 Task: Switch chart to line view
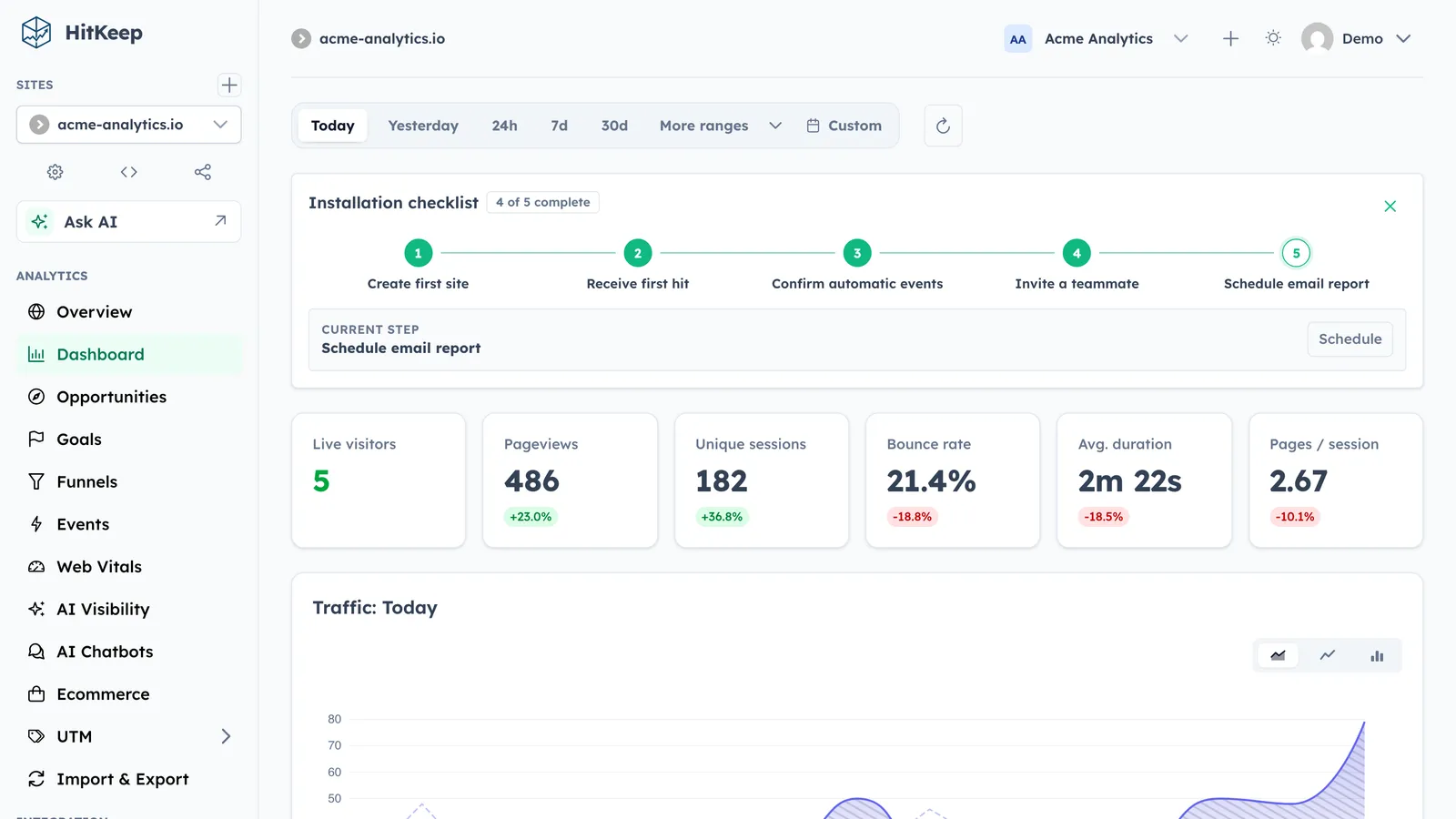(x=1328, y=655)
